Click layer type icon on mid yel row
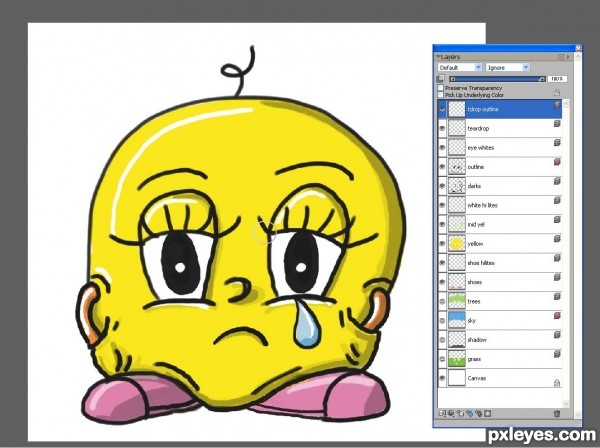The width and height of the screenshot is (600, 448). (557, 220)
